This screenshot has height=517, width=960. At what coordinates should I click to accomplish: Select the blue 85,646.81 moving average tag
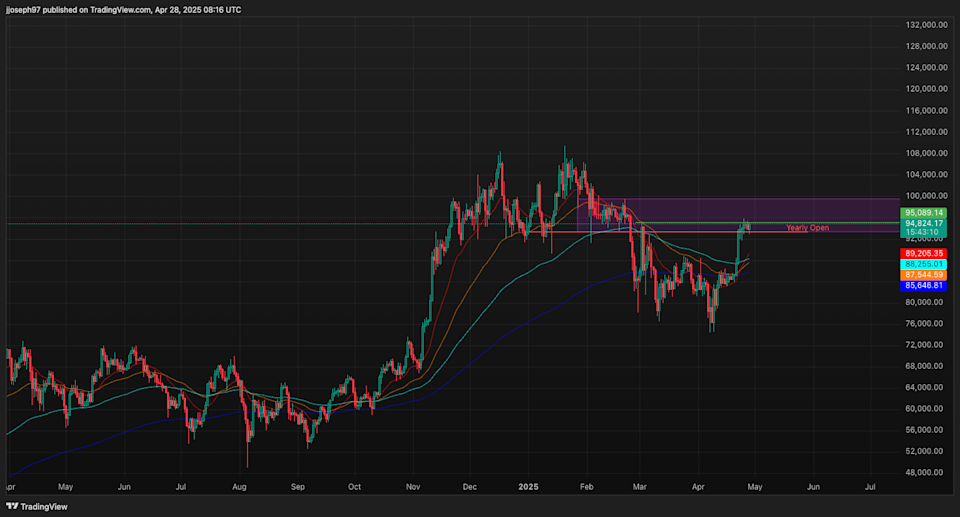click(923, 285)
